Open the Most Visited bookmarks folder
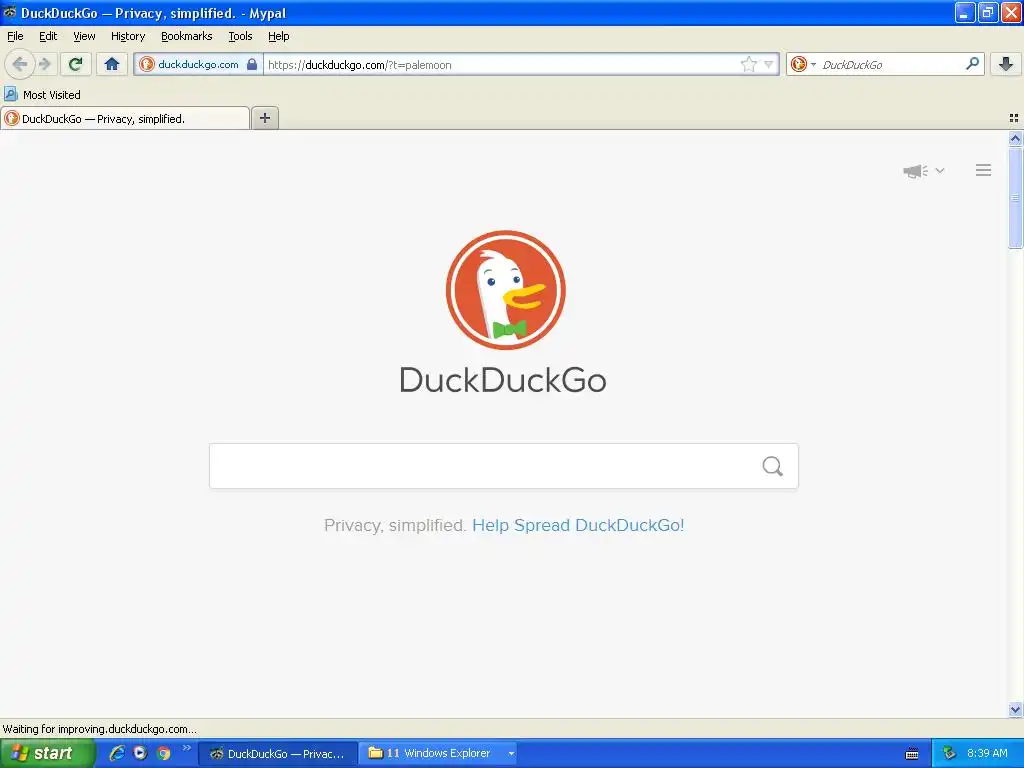This screenshot has height=768, width=1024. 42,95
